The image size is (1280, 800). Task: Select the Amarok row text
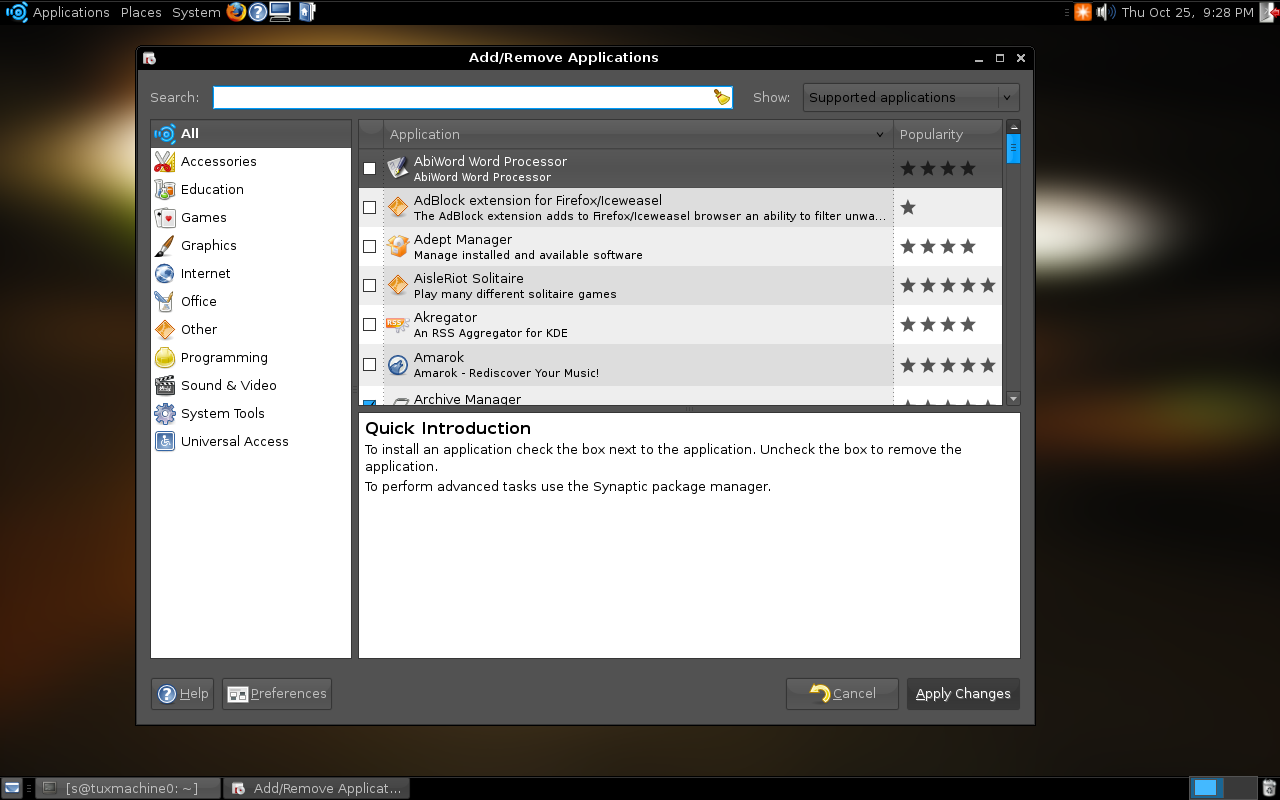pos(506,365)
